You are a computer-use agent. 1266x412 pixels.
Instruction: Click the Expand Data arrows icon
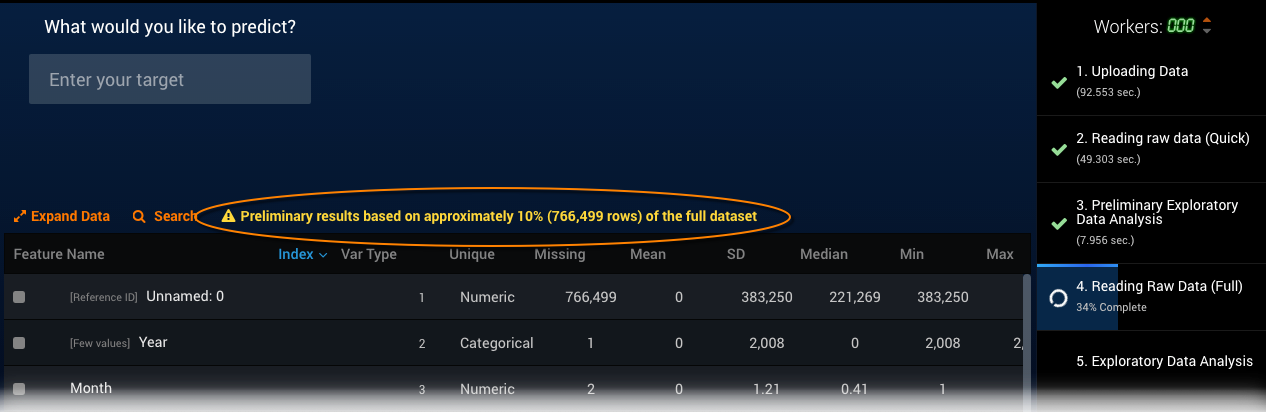coord(20,216)
